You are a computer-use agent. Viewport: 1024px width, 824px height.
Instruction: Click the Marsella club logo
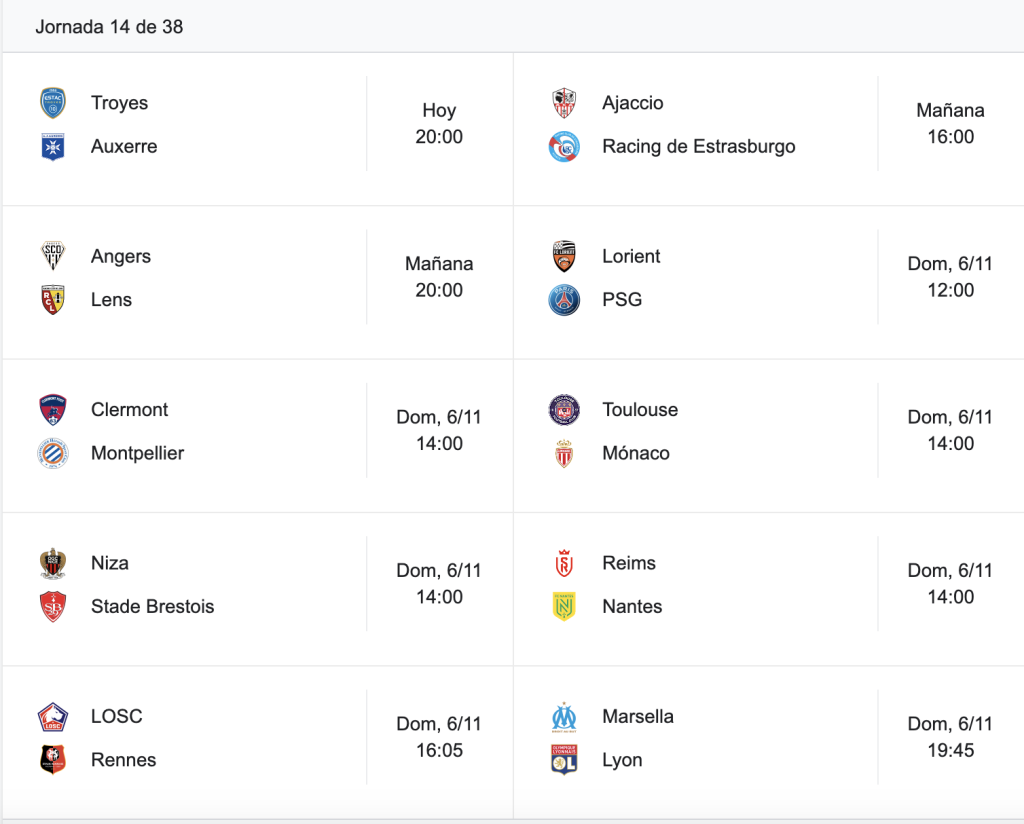point(564,717)
